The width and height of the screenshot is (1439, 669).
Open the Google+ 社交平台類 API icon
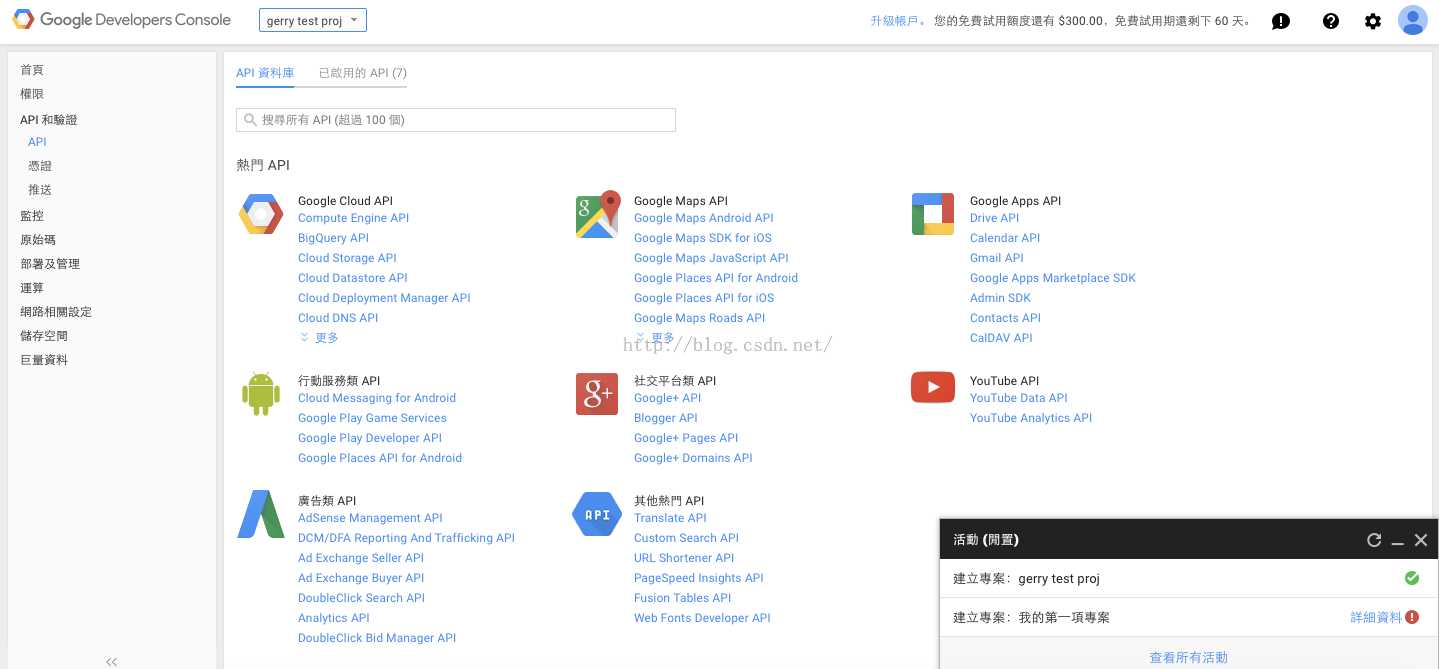pos(596,394)
